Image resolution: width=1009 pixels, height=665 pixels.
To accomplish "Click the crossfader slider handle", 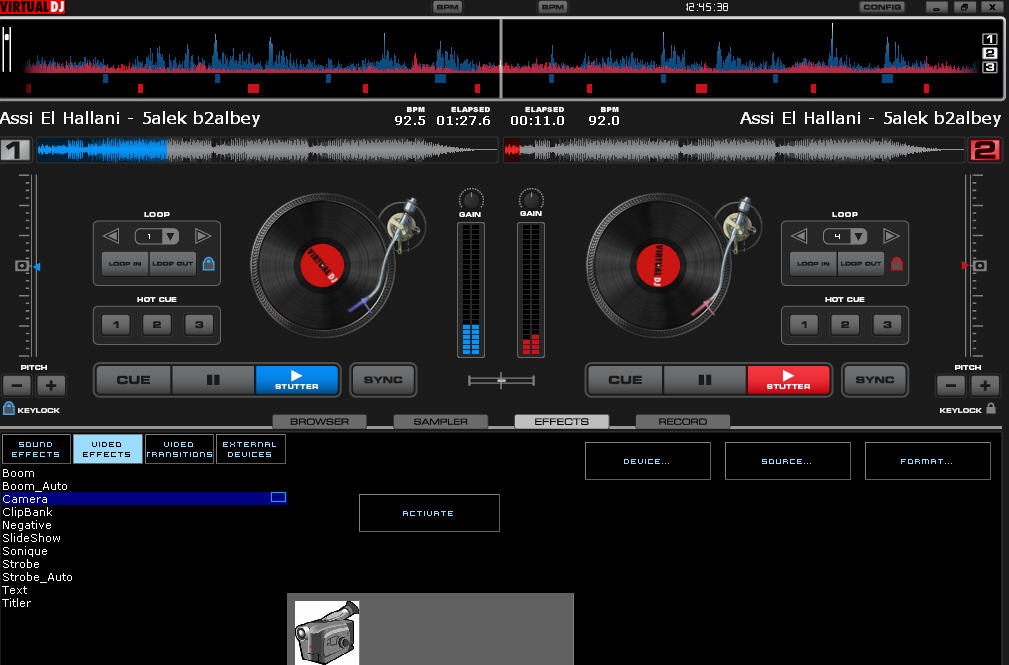I will click(x=501, y=380).
